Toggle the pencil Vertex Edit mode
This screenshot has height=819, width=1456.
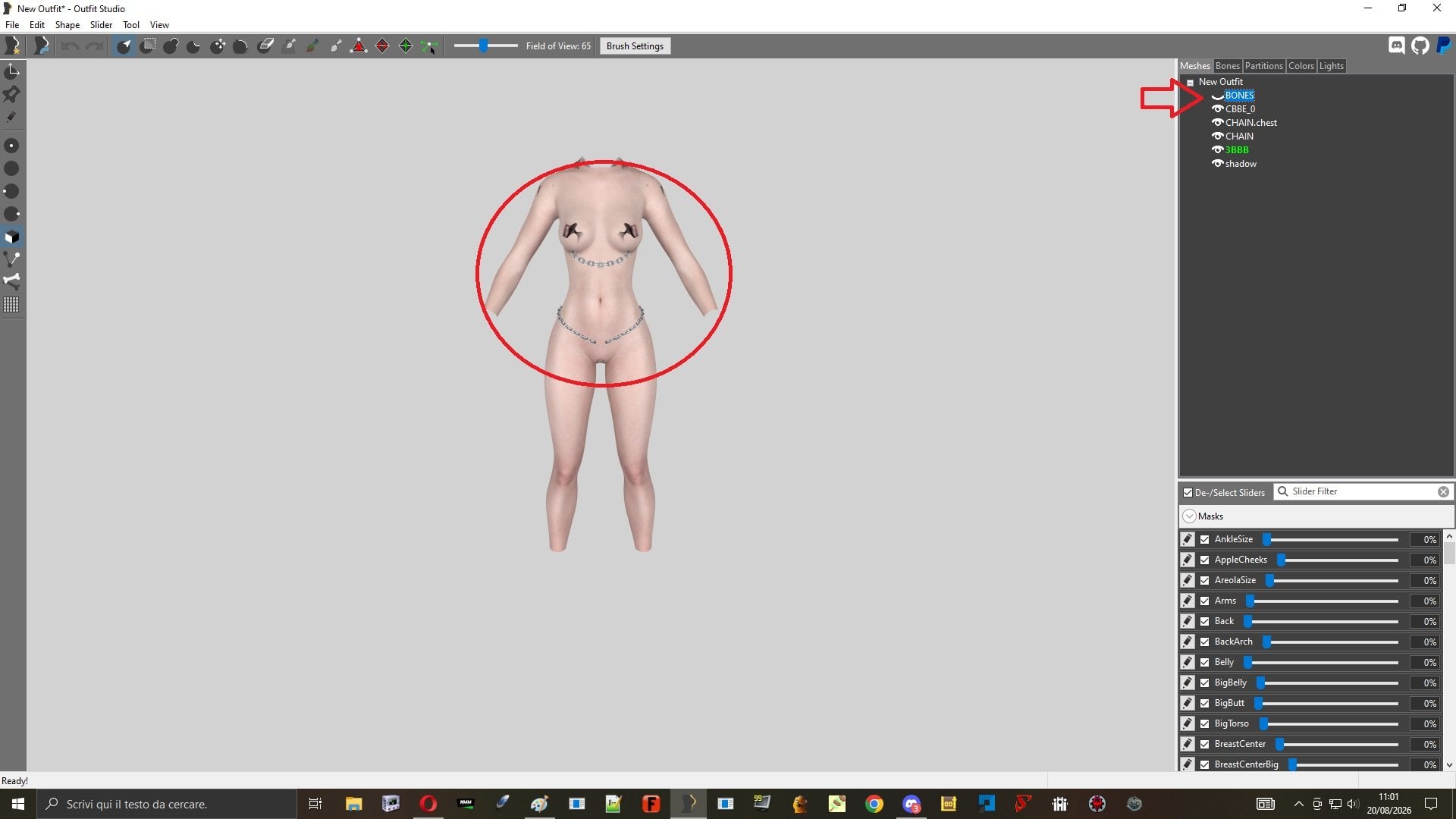pos(11,118)
